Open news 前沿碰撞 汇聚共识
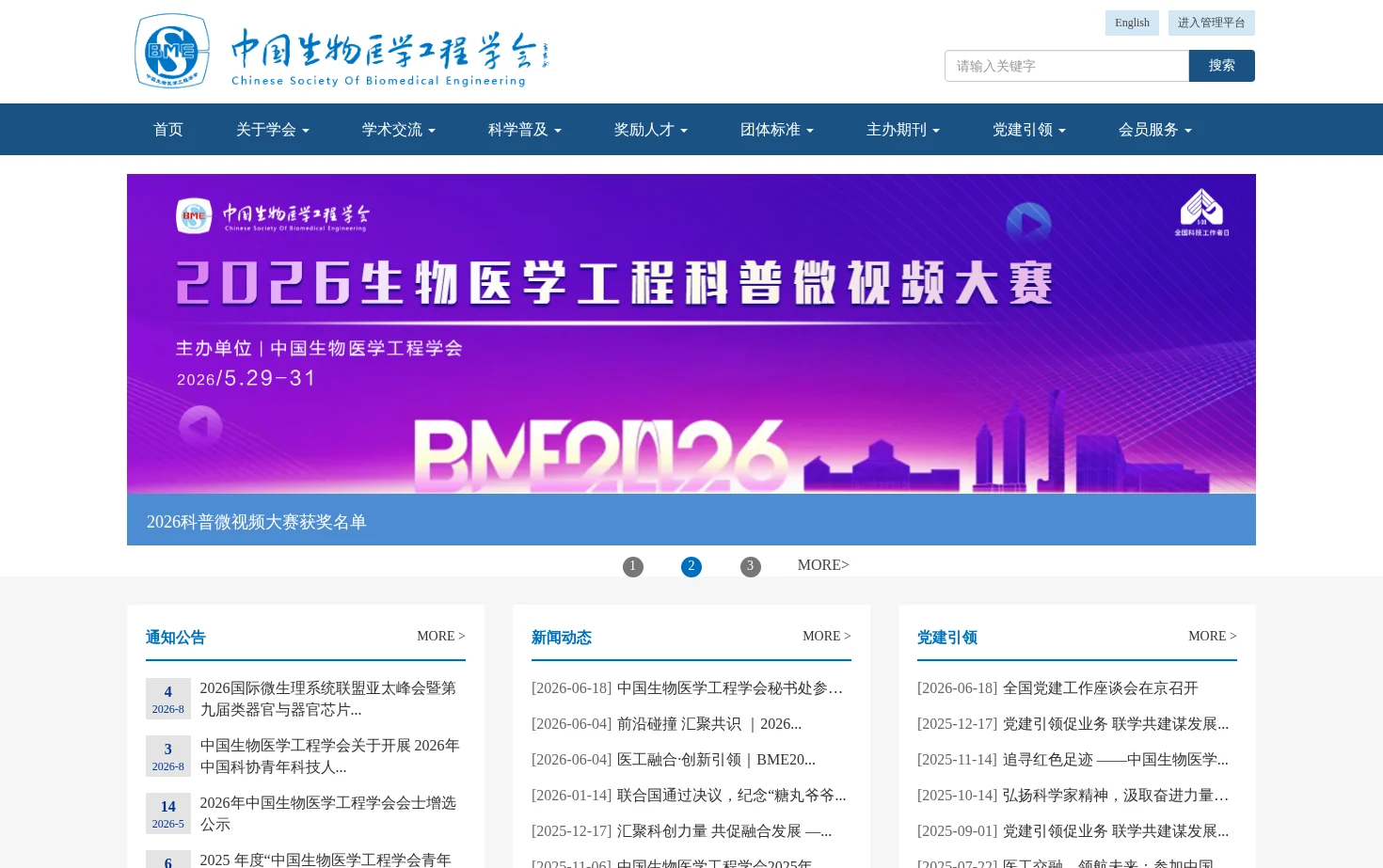 pos(709,724)
